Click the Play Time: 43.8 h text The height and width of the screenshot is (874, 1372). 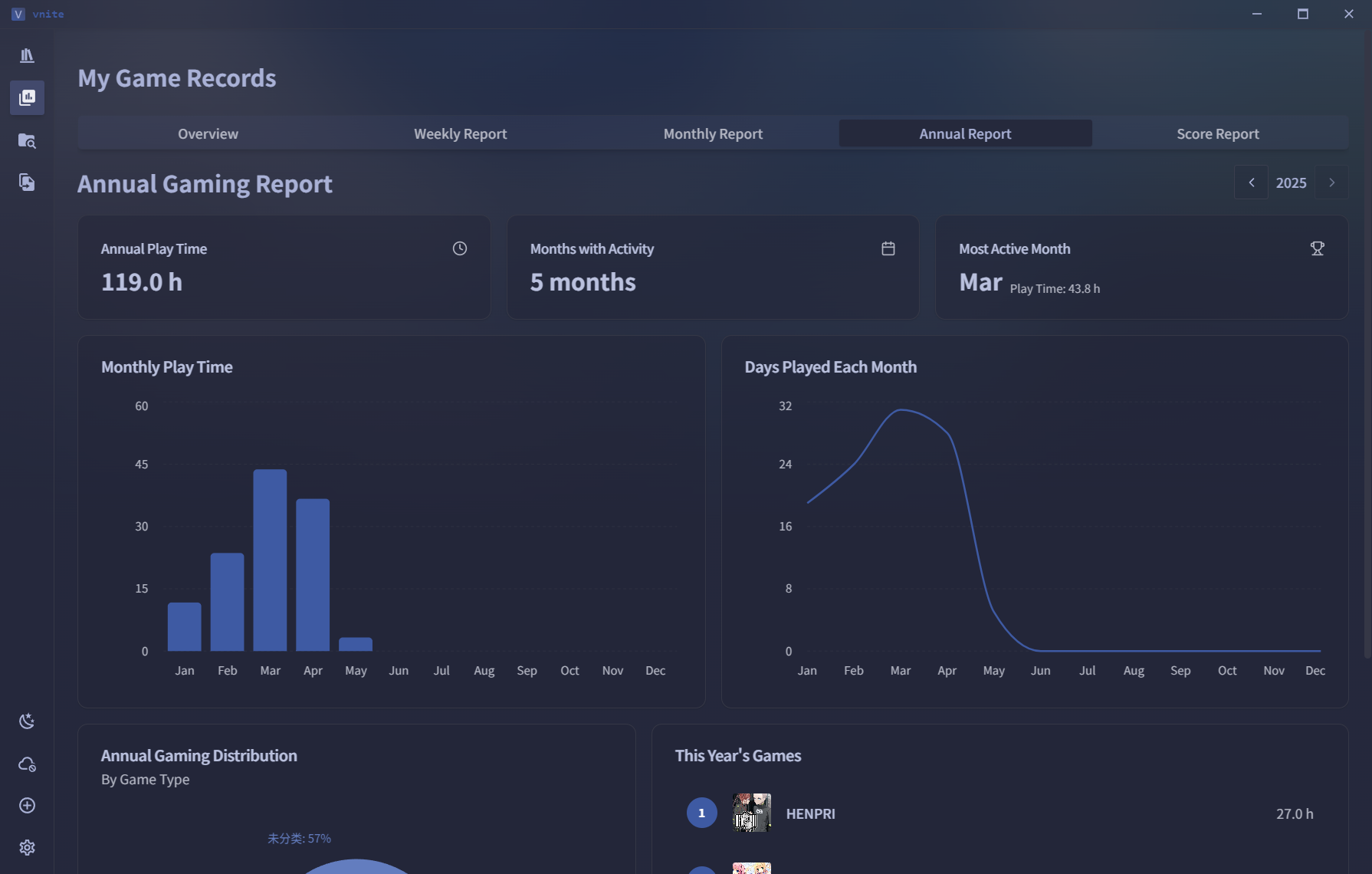point(1055,288)
